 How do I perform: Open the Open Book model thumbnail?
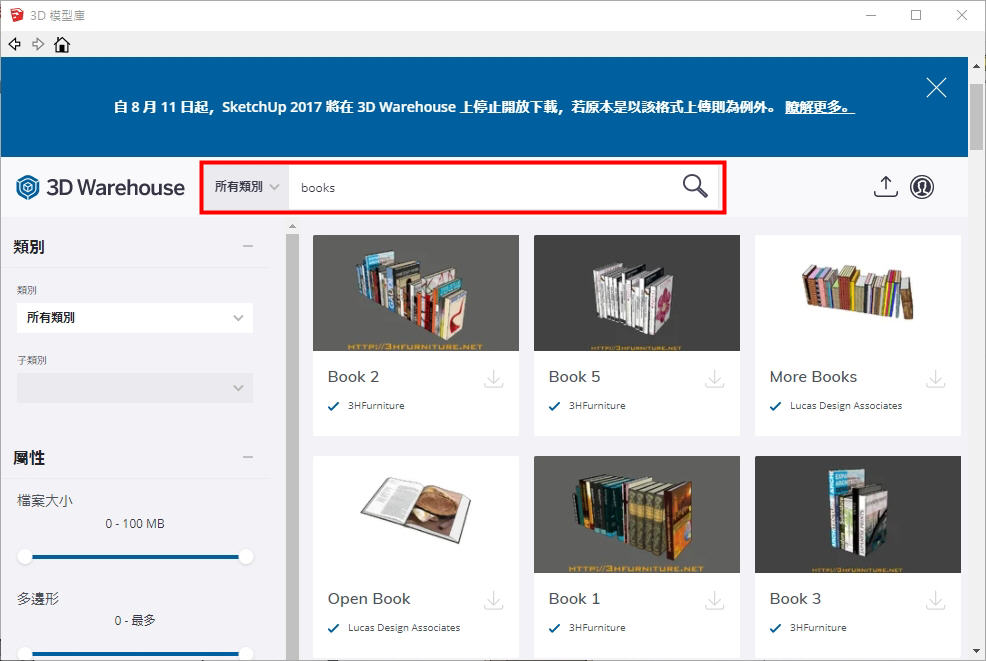coord(416,514)
